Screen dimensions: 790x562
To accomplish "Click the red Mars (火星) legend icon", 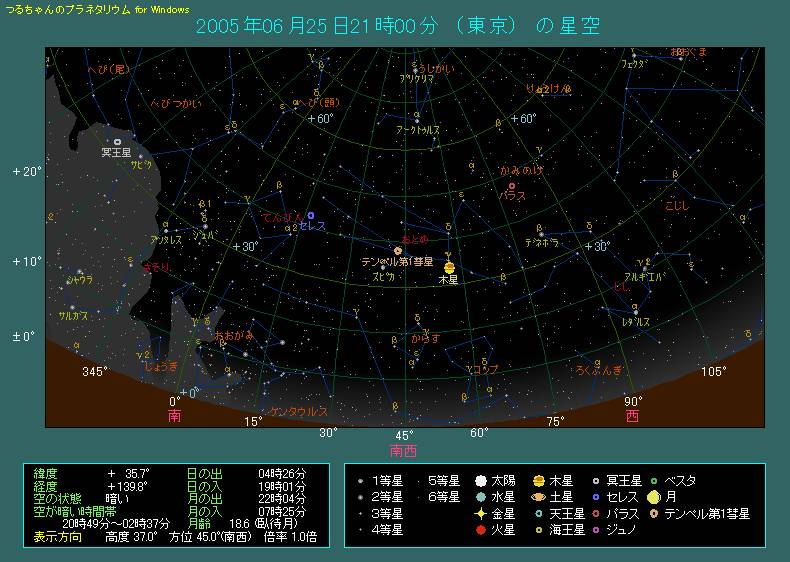I will 481,530.
